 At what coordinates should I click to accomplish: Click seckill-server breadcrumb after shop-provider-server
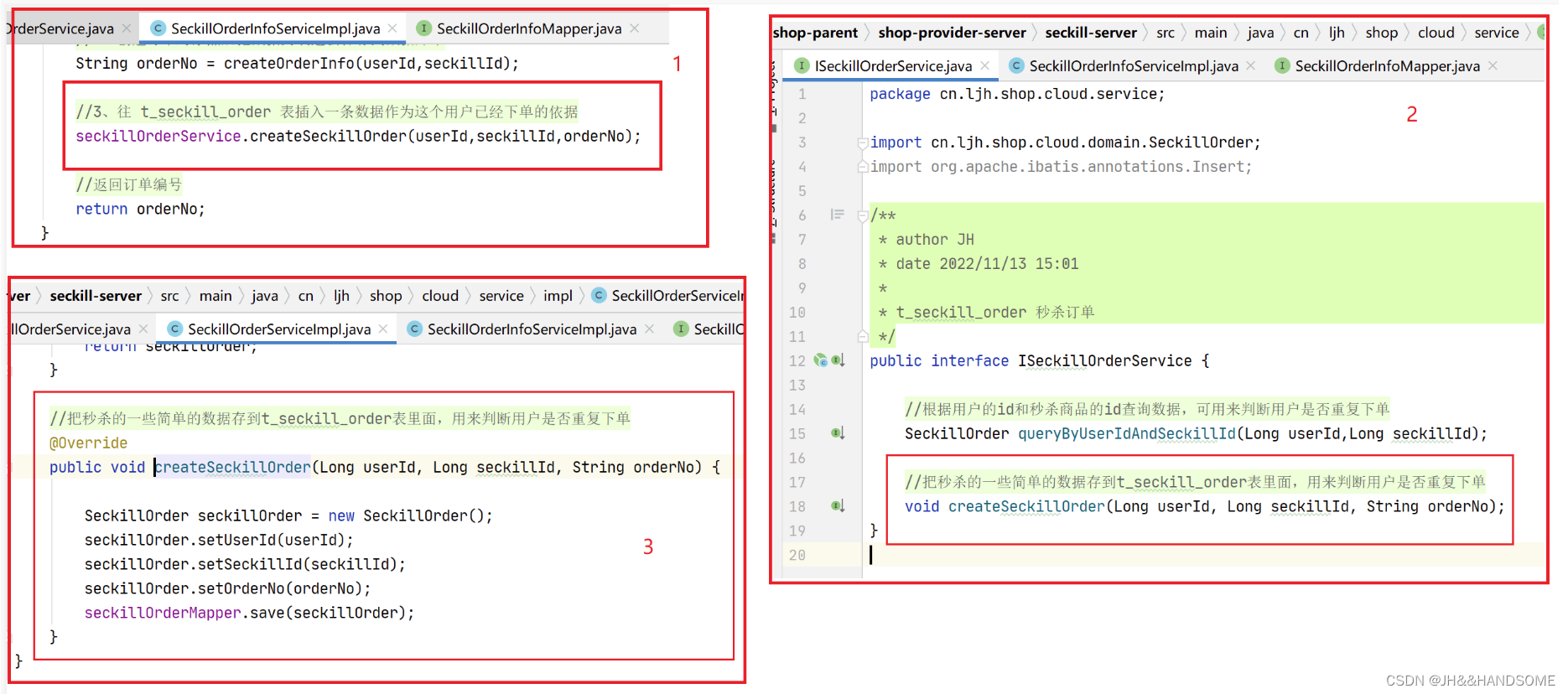pyautogui.click(x=1091, y=33)
